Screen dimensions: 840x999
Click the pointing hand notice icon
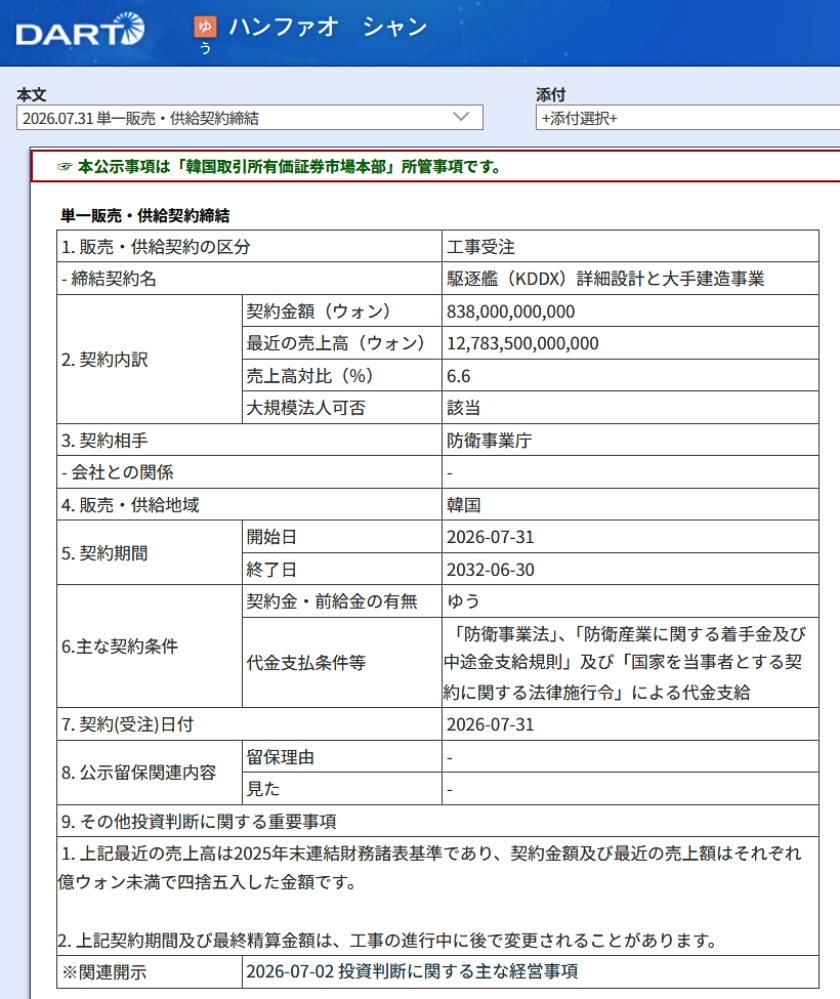65,167
